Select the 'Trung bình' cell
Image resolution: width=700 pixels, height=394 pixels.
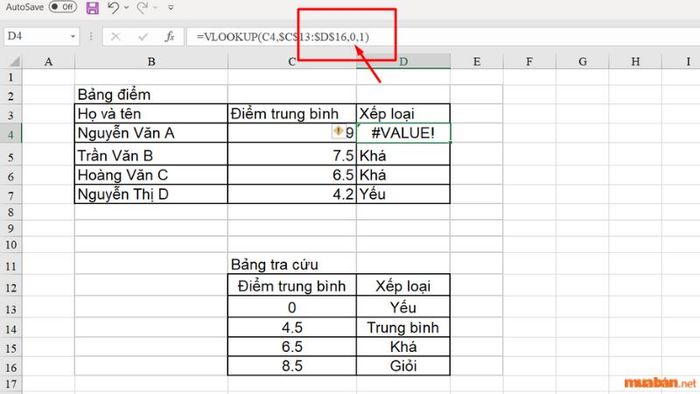click(x=403, y=328)
